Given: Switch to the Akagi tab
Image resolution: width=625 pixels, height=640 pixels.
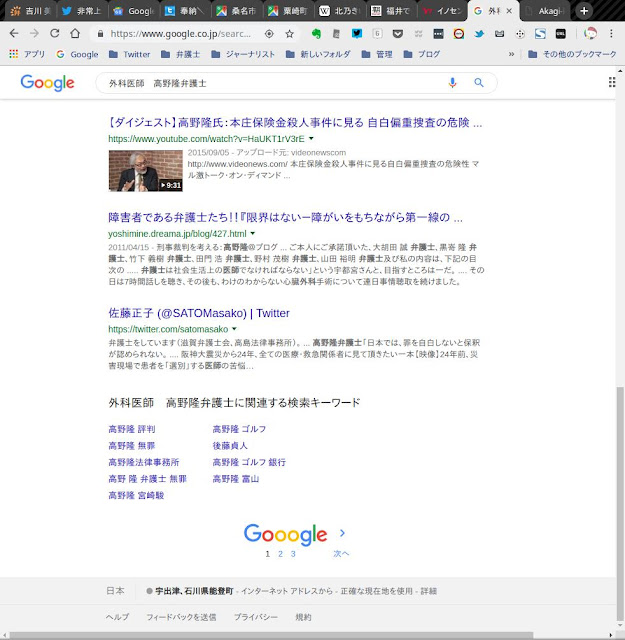Looking at the screenshot, I should tap(545, 11).
